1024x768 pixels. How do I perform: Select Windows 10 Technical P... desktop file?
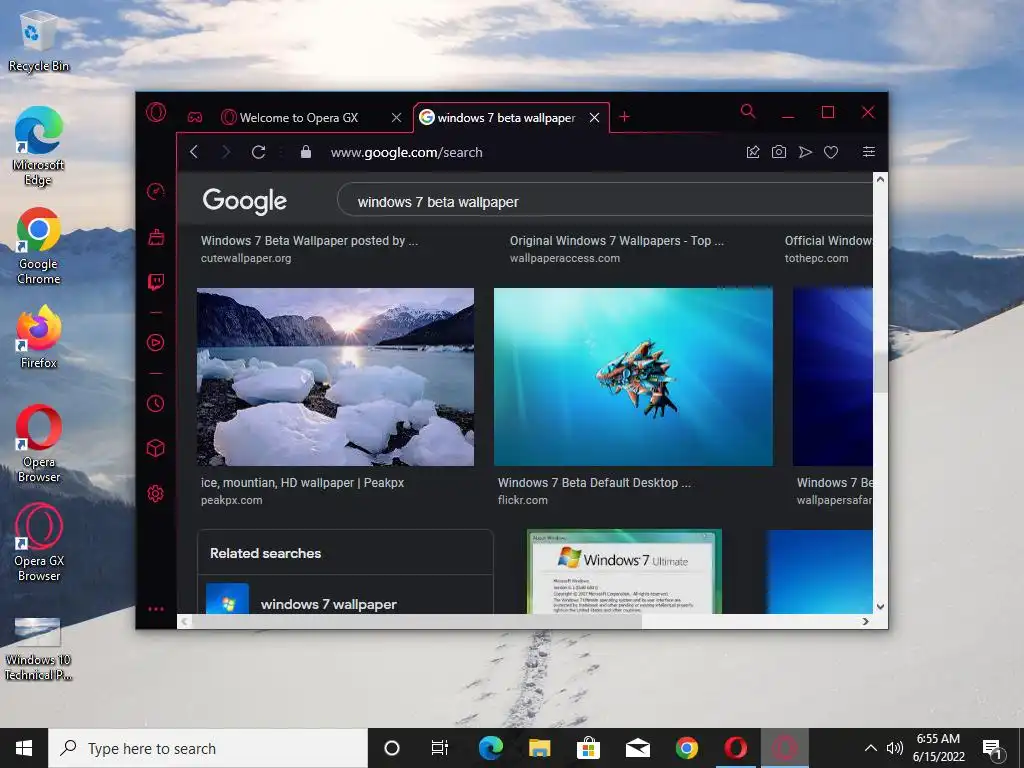point(39,648)
